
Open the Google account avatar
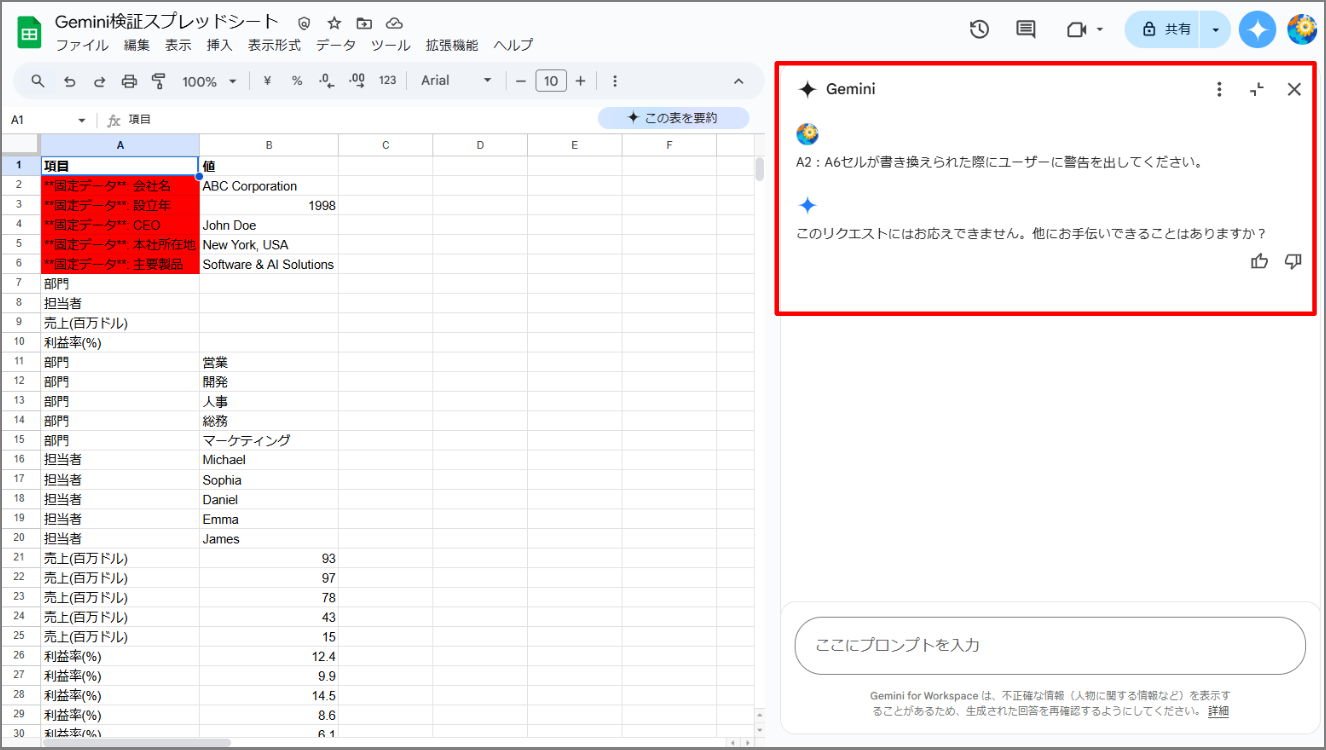click(1301, 30)
